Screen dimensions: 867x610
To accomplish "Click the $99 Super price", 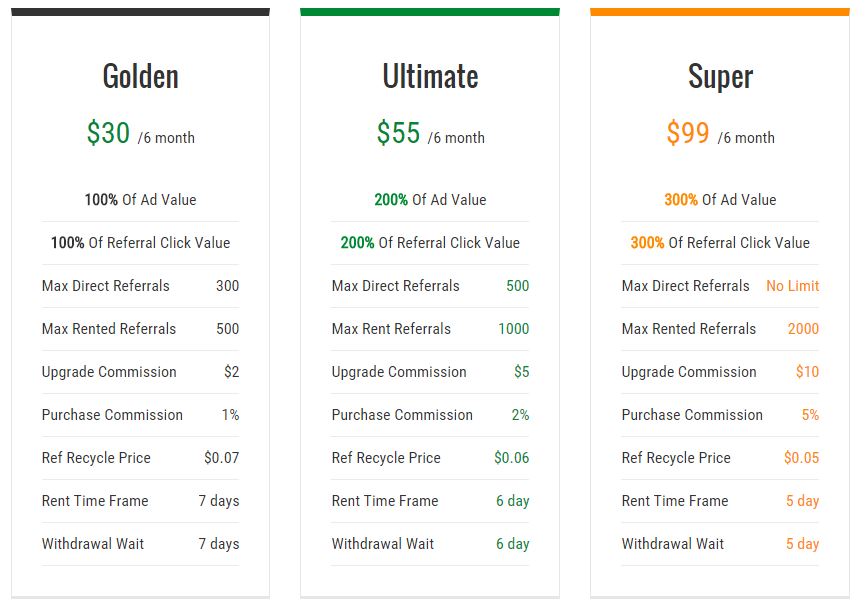I will (x=687, y=133).
